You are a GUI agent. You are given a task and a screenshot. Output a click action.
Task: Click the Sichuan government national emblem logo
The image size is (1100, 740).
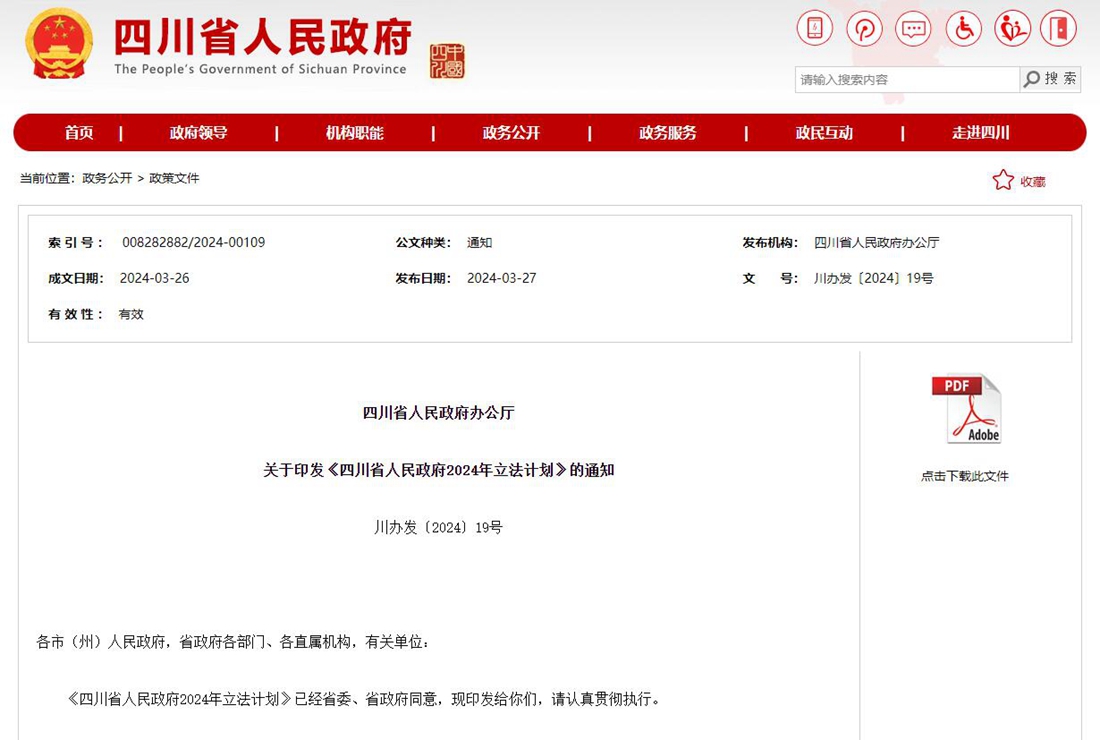click(59, 43)
